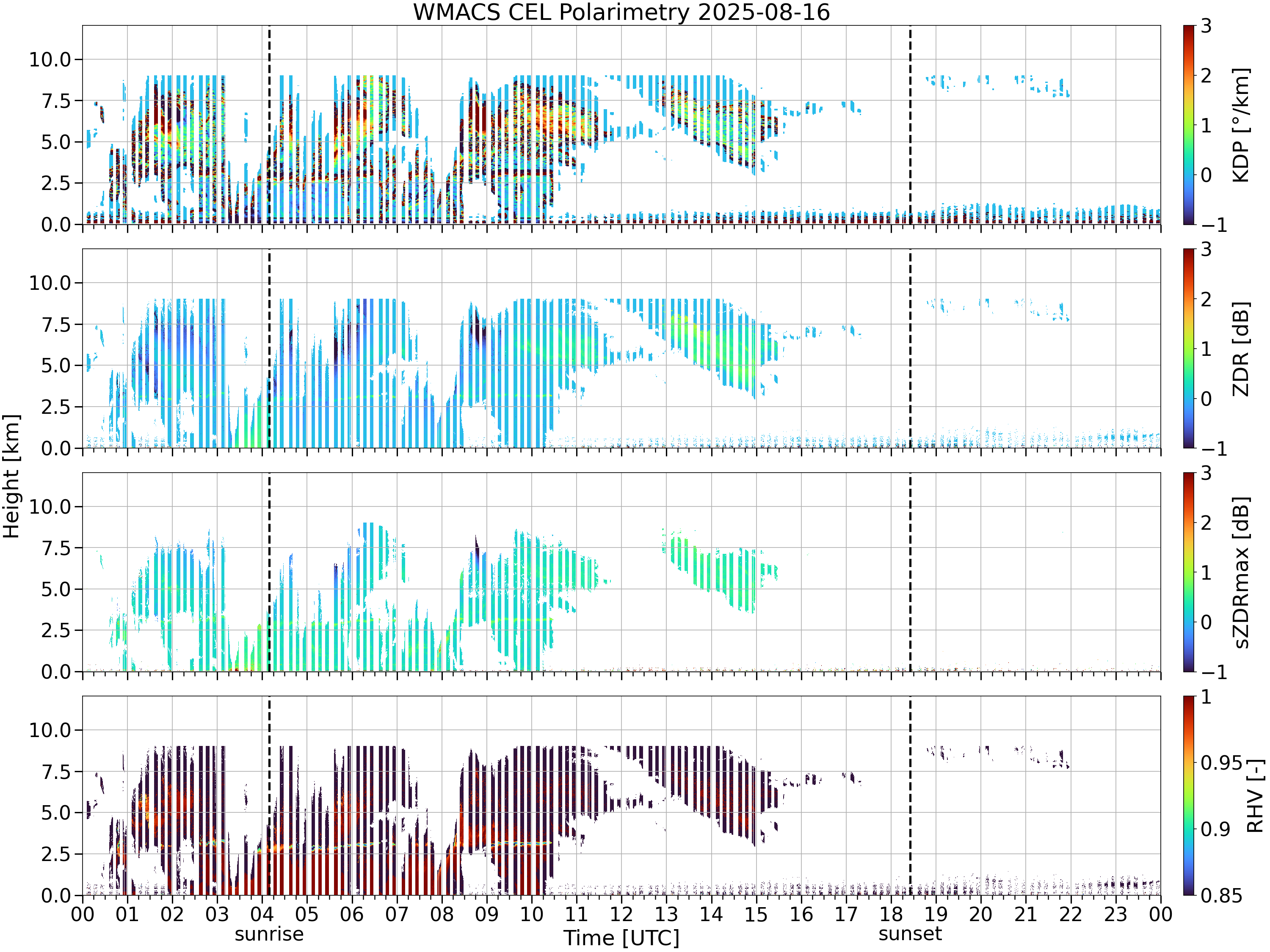This screenshot has height=952, width=1270.
Task: Click the dashed sunset line in RHV panel
Action: point(910,796)
